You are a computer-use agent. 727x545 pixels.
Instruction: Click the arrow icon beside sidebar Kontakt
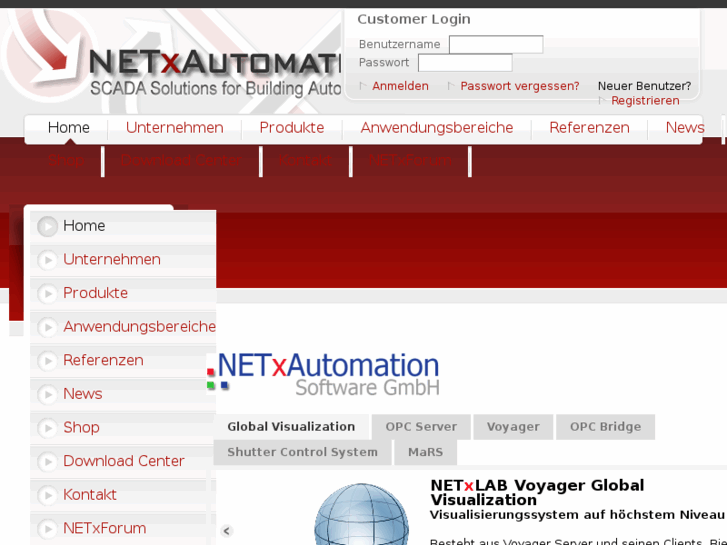point(47,495)
